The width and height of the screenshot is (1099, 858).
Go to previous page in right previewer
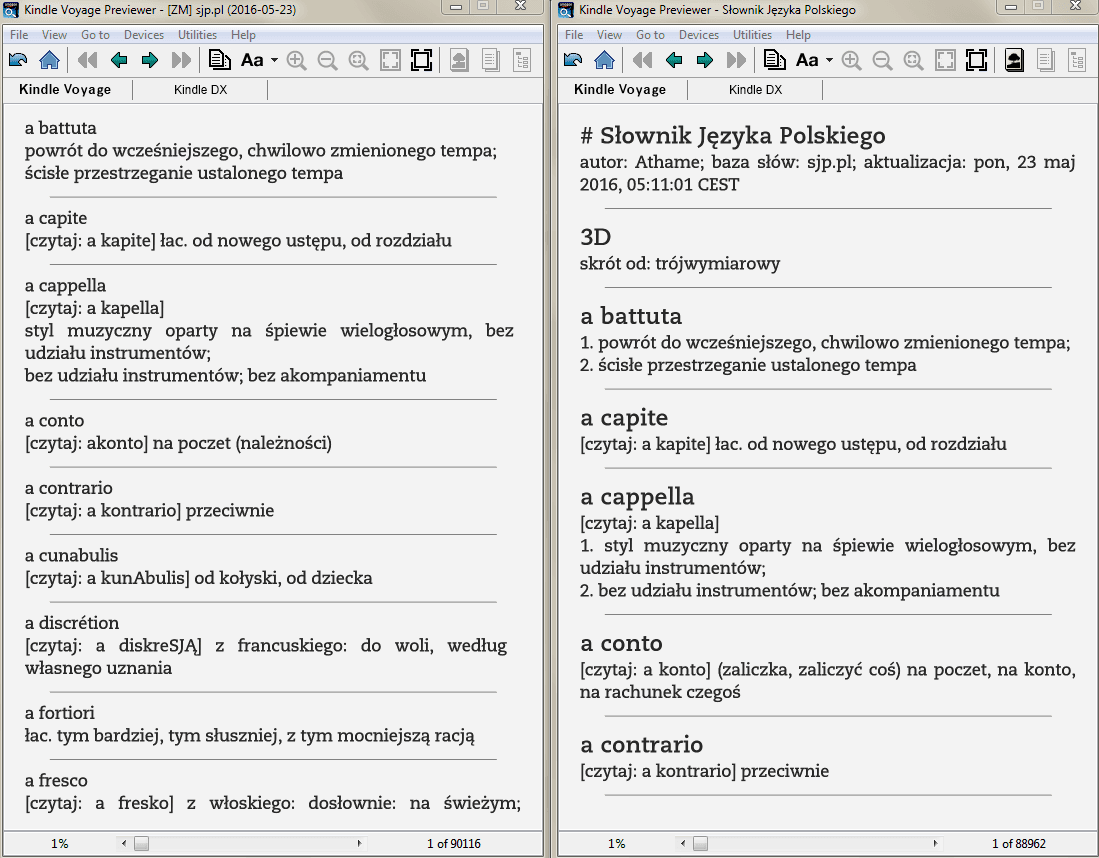pyautogui.click(x=674, y=60)
